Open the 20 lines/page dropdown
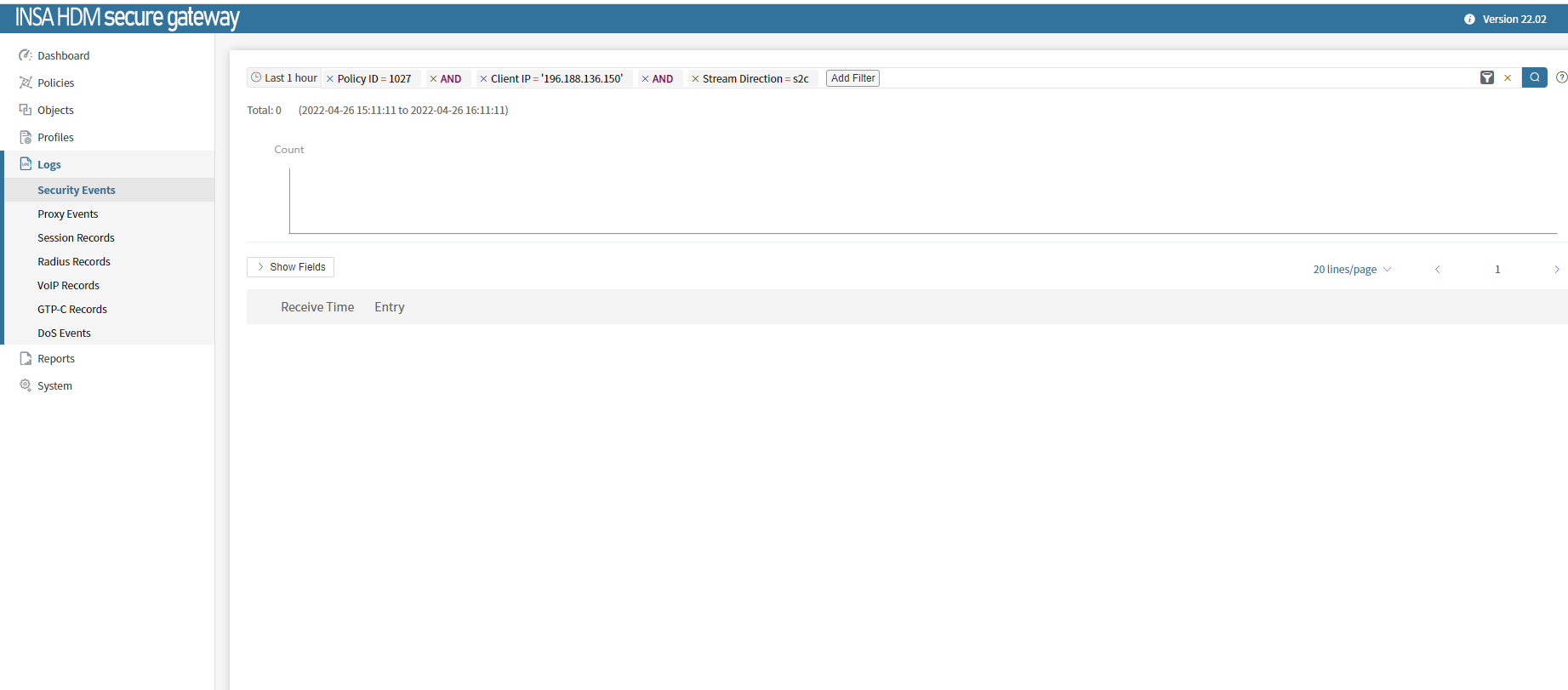Screen dimensions: 1568x690 (1351, 270)
